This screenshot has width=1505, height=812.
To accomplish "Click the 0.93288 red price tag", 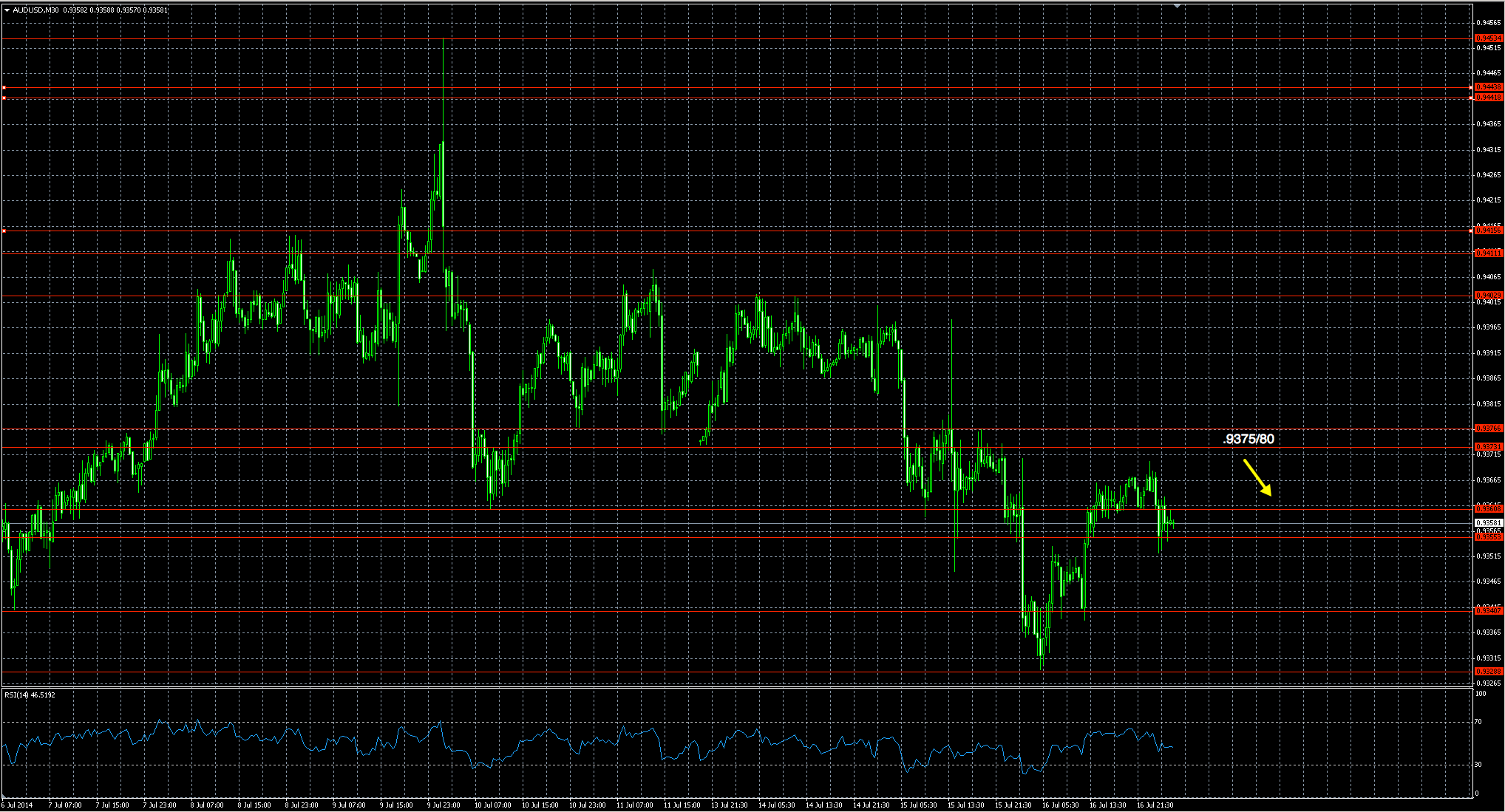I will pyautogui.click(x=1488, y=672).
